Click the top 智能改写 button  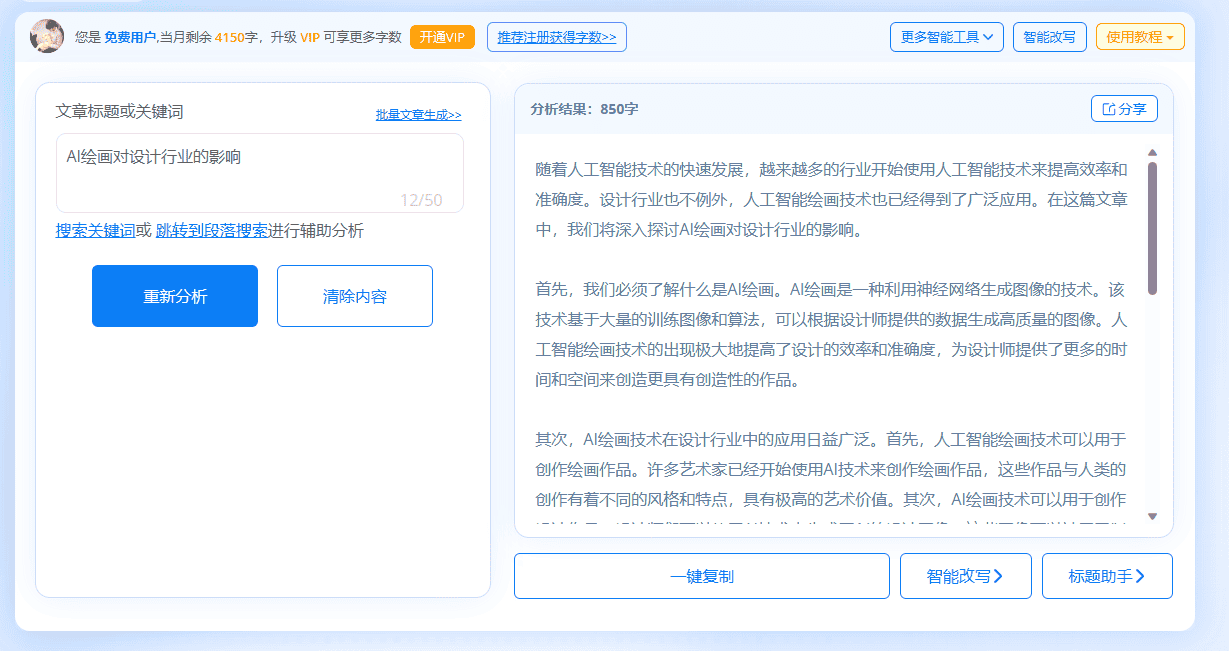pyautogui.click(x=1050, y=37)
